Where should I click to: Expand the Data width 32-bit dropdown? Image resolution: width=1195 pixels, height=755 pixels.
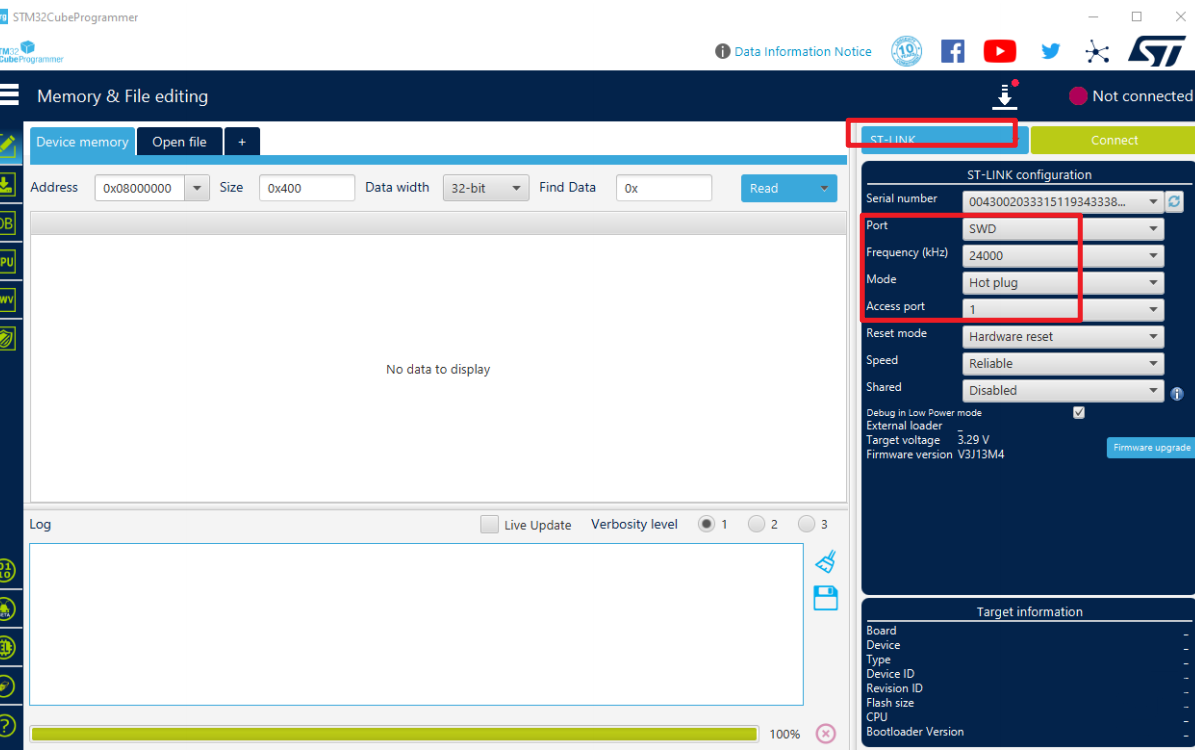coord(485,188)
